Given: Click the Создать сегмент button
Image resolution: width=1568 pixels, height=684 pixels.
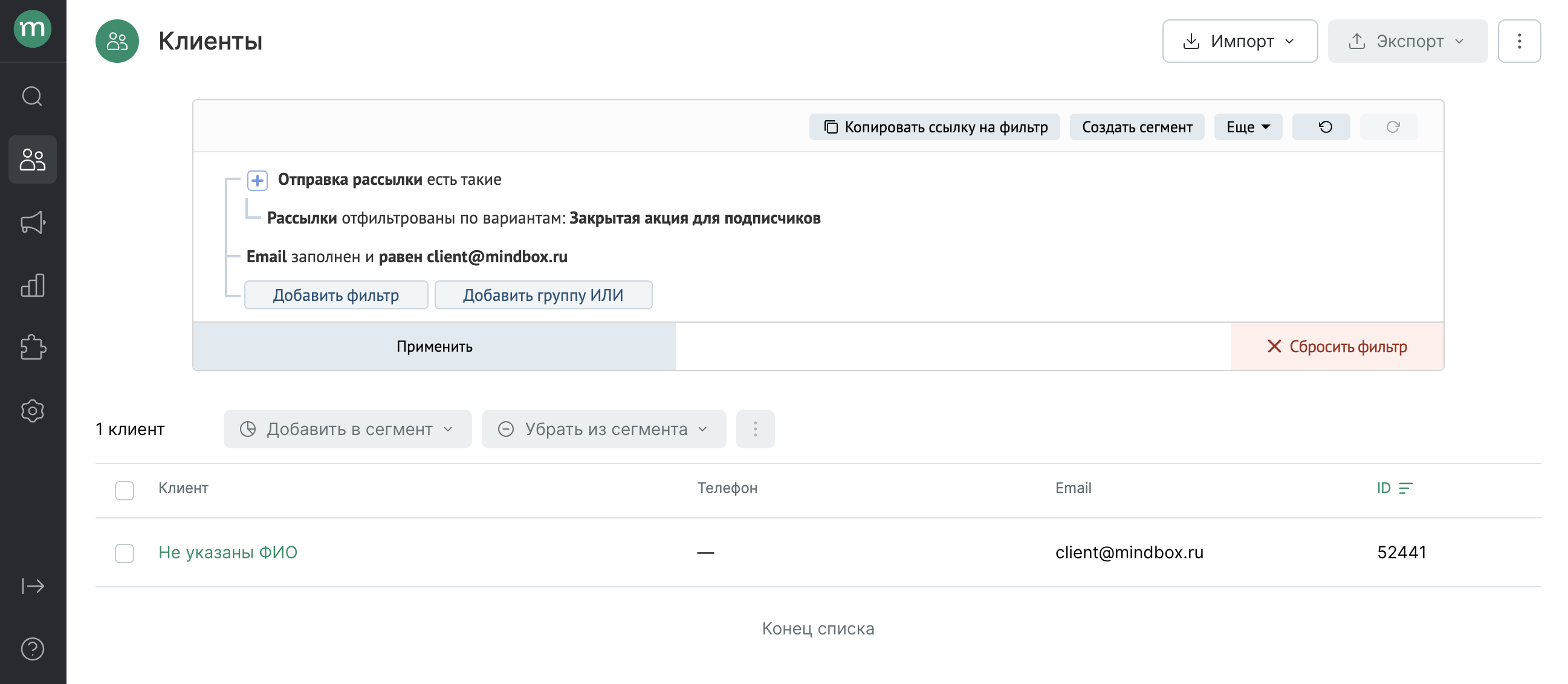Looking at the screenshot, I should (x=1136, y=126).
